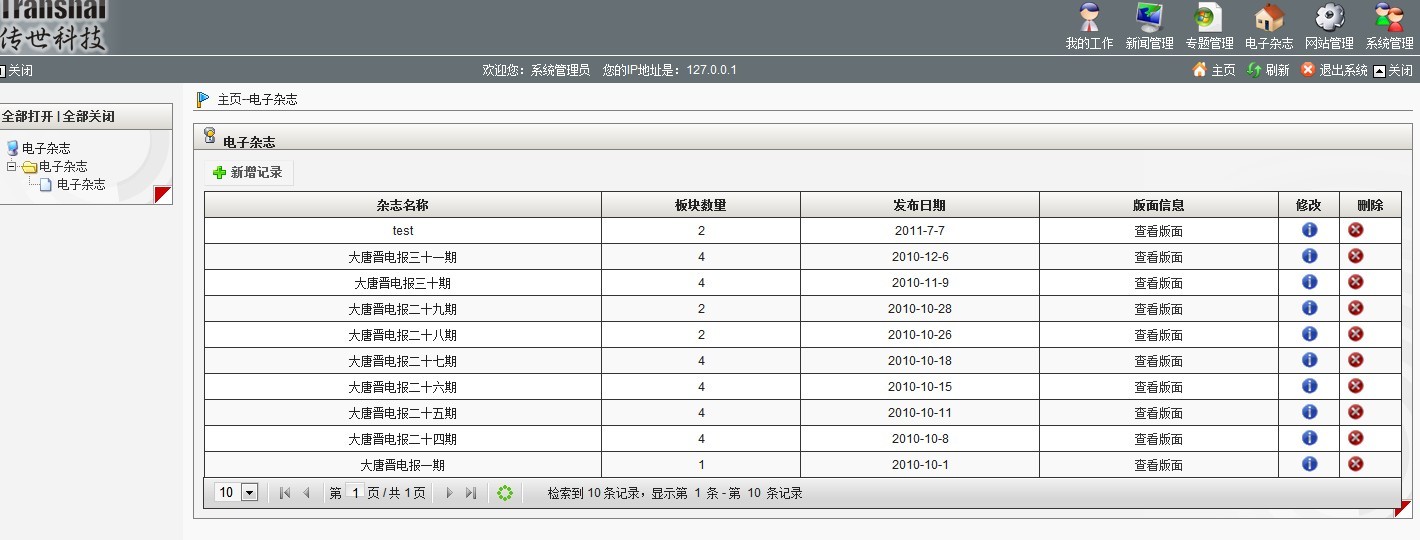1420x540 pixels.
Task: Go to first page in pager
Action: pyautogui.click(x=285, y=493)
